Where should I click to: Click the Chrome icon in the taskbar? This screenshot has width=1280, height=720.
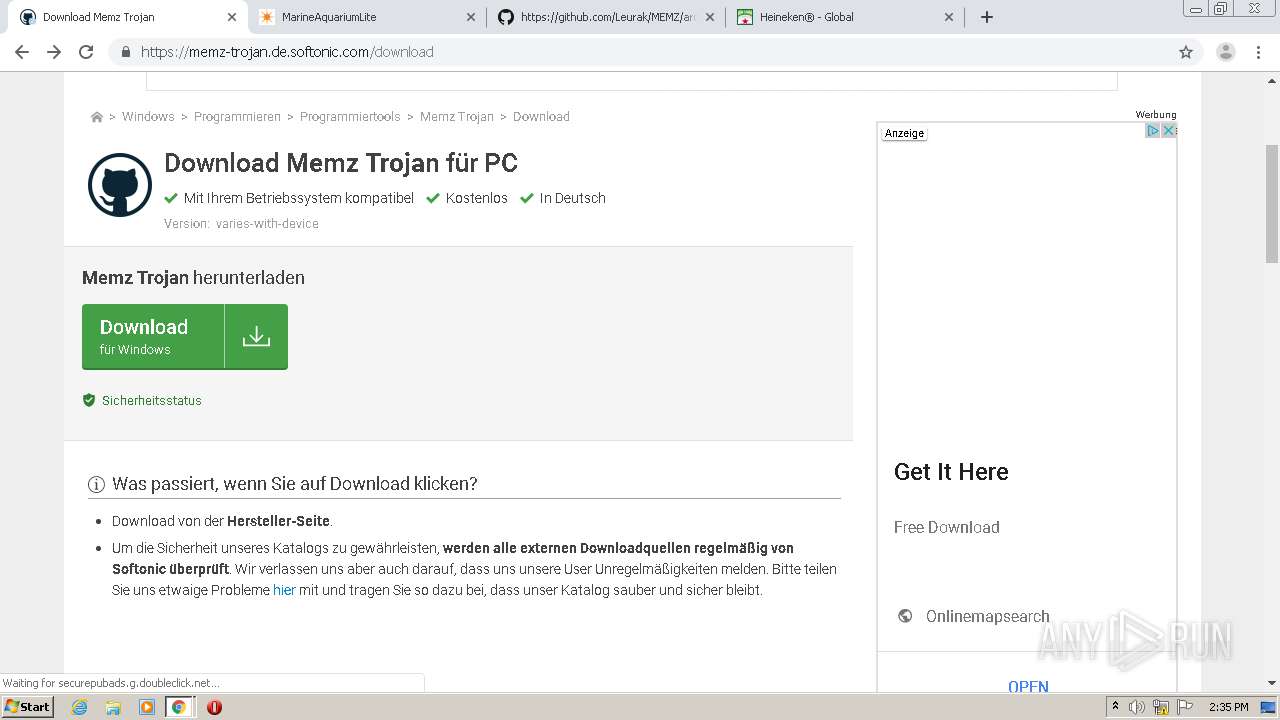point(179,707)
